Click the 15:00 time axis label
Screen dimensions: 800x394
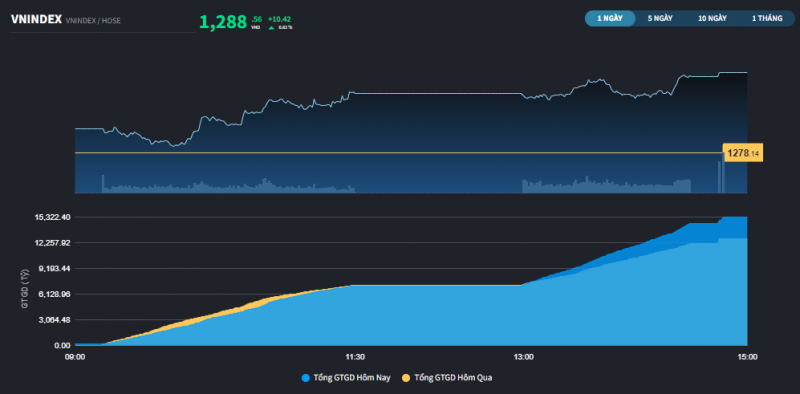pos(747,357)
